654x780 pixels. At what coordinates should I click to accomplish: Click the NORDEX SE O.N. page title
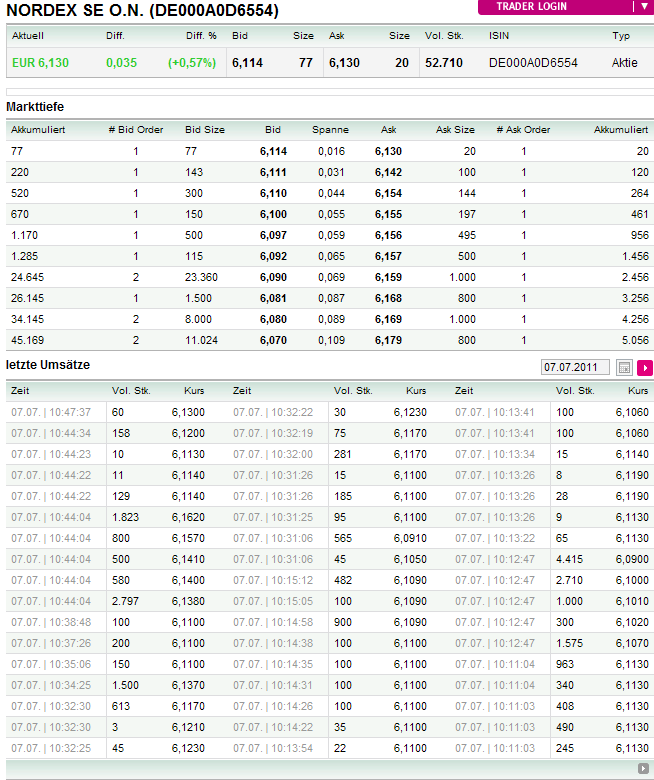coord(142,10)
